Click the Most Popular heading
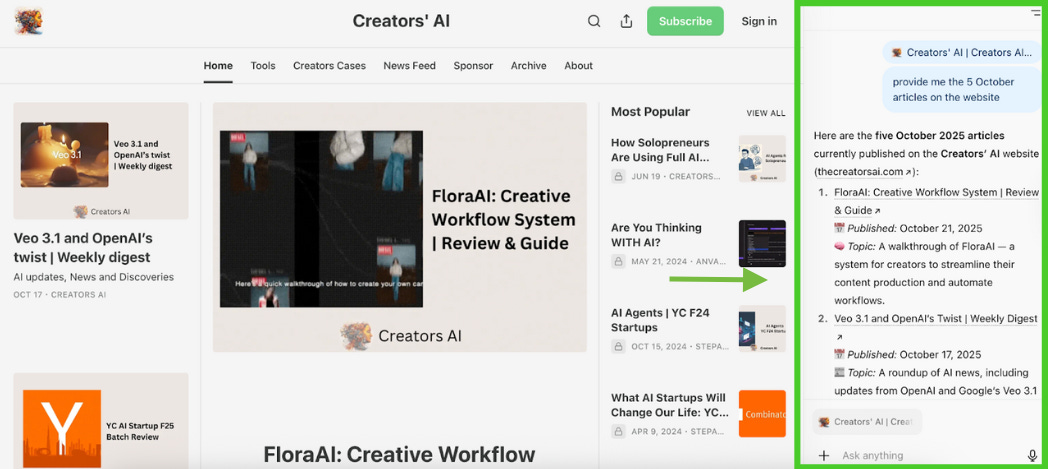Viewport: 1048px width, 469px height. tap(650, 112)
